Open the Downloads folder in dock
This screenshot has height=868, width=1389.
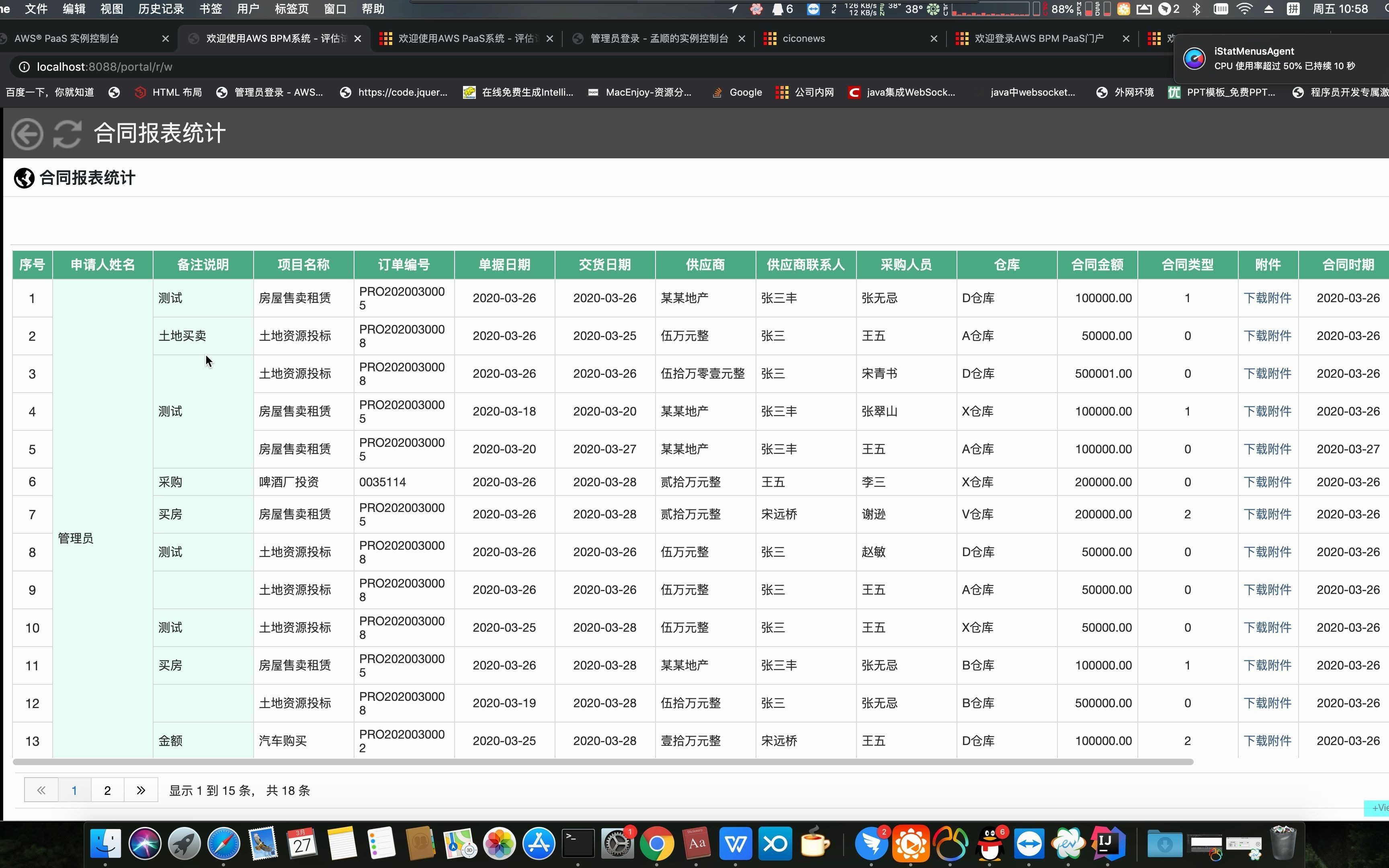point(1165,843)
